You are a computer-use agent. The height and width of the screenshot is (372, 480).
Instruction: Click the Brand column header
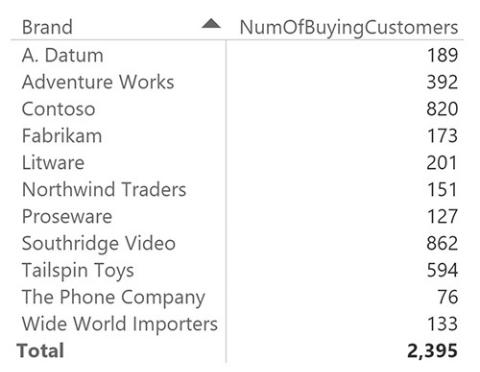tap(47, 27)
